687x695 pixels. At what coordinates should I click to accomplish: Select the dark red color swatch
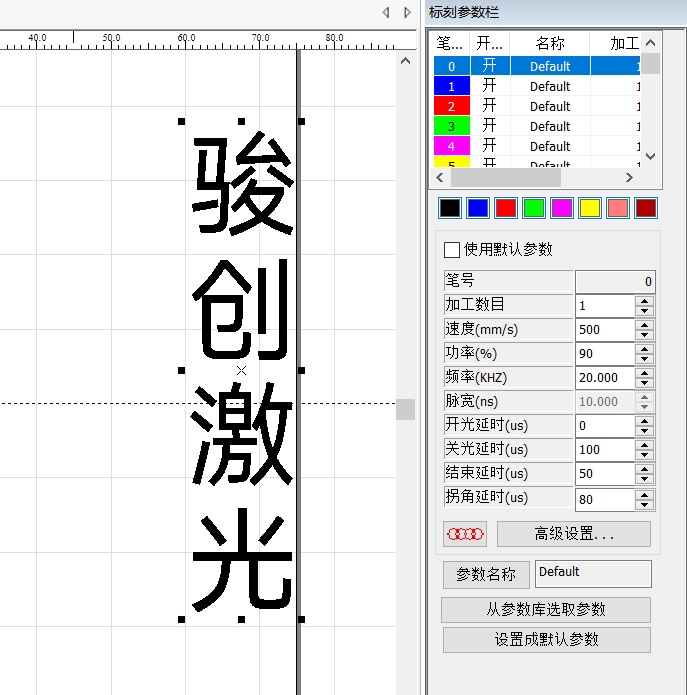pyautogui.click(x=646, y=208)
